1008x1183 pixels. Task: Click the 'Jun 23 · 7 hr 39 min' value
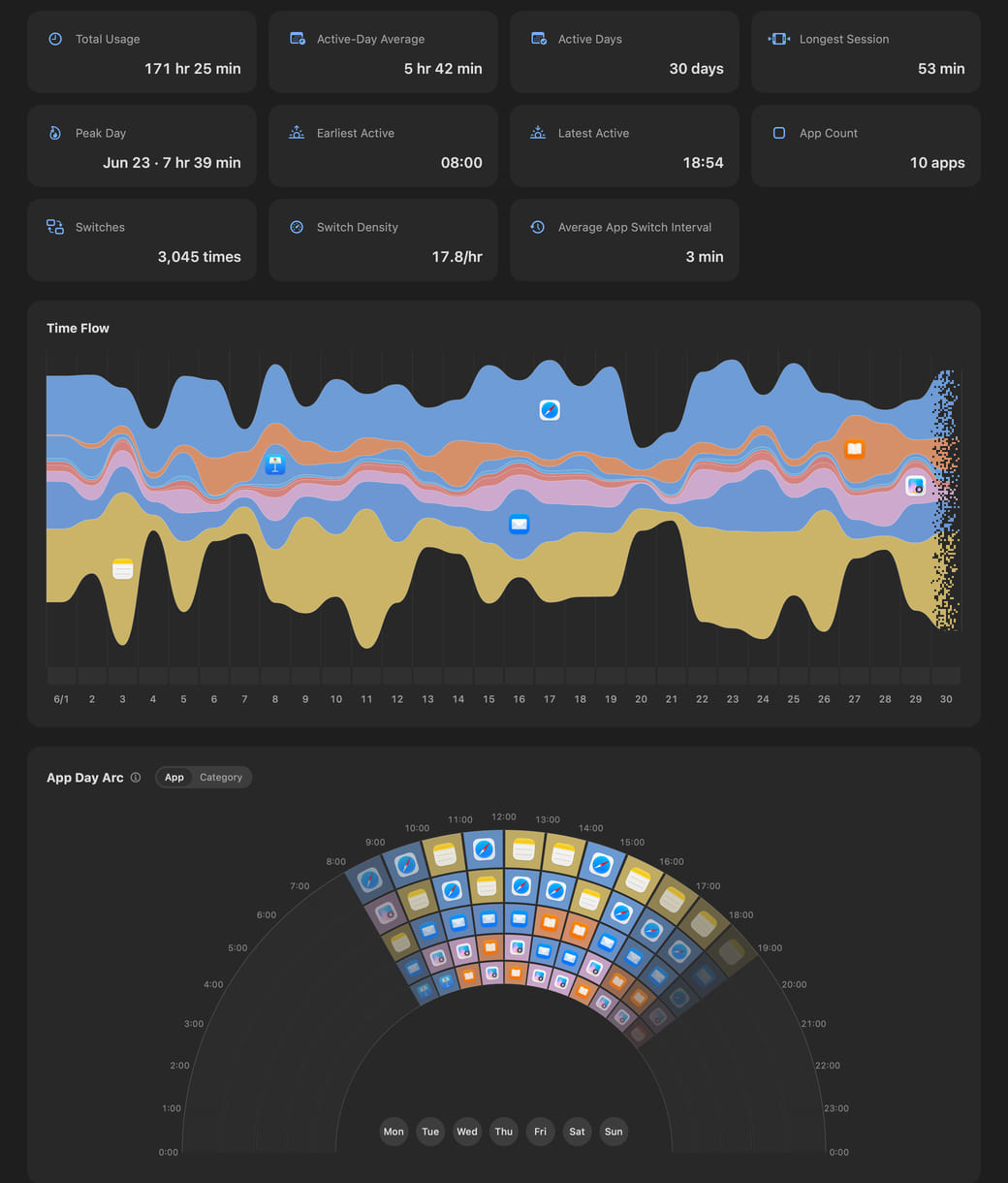pos(172,163)
